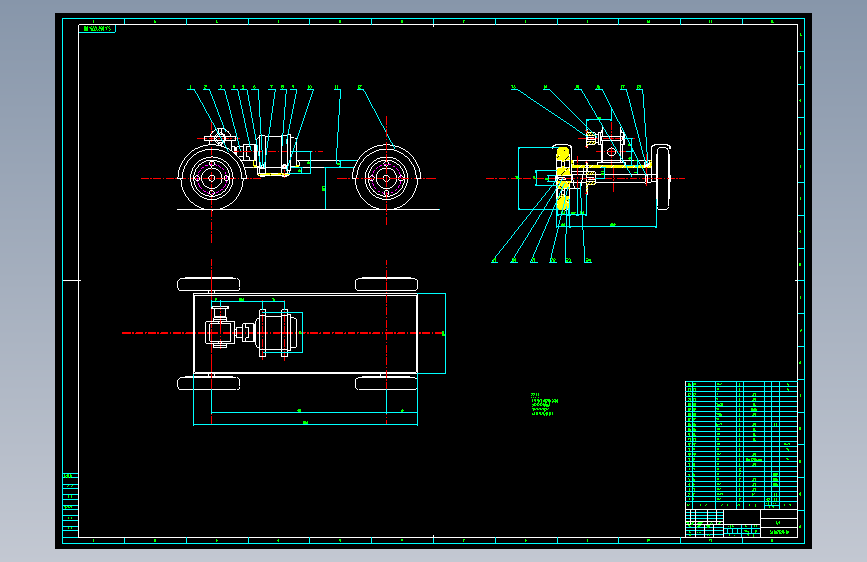Select part balloon number 6 in side view

click(254, 87)
